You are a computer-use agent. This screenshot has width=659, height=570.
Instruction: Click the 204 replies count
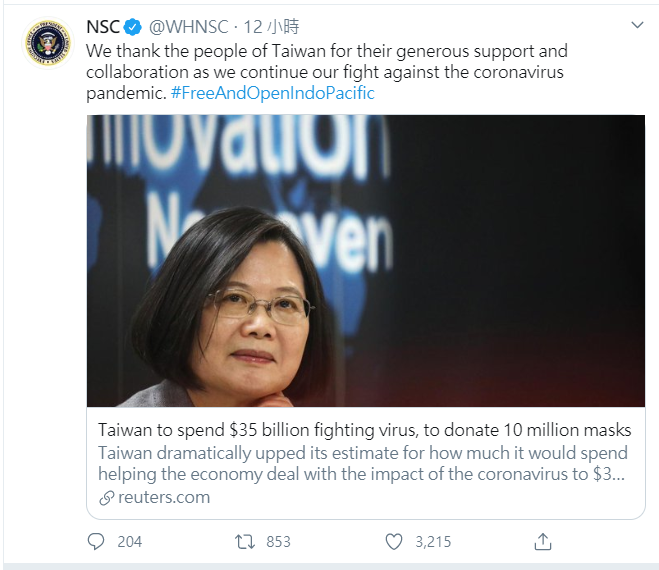[129, 541]
